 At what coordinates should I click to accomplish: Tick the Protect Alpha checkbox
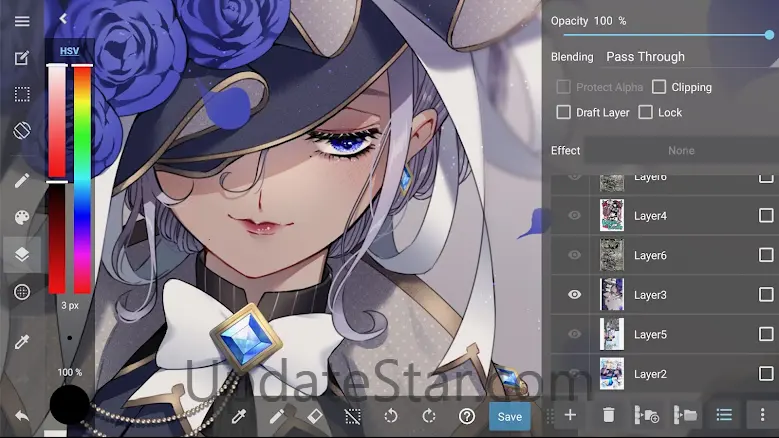pos(563,87)
